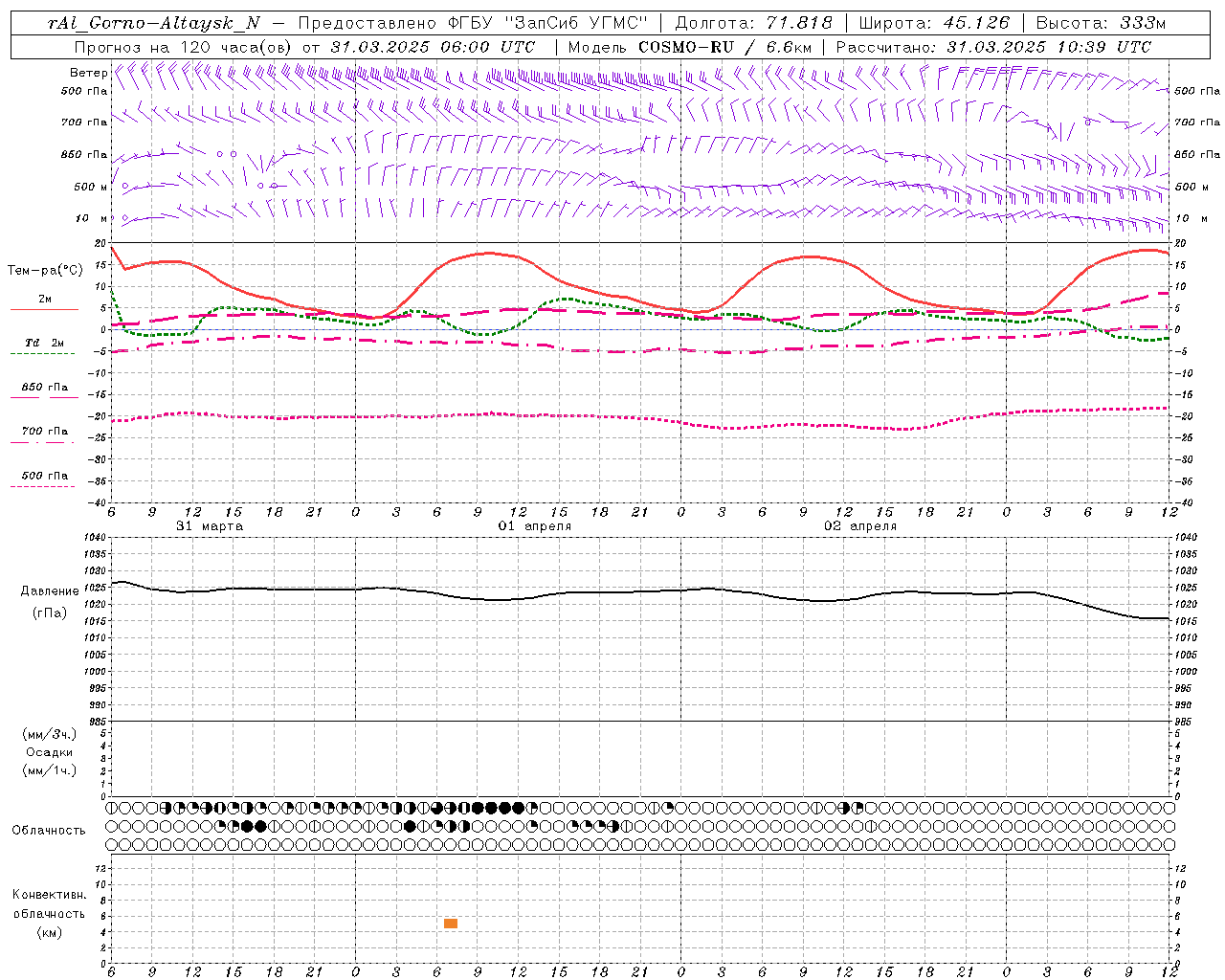The width and height of the screenshot is (1225, 980).
Task: Click the red 2м temperature curve
Action: point(488,254)
